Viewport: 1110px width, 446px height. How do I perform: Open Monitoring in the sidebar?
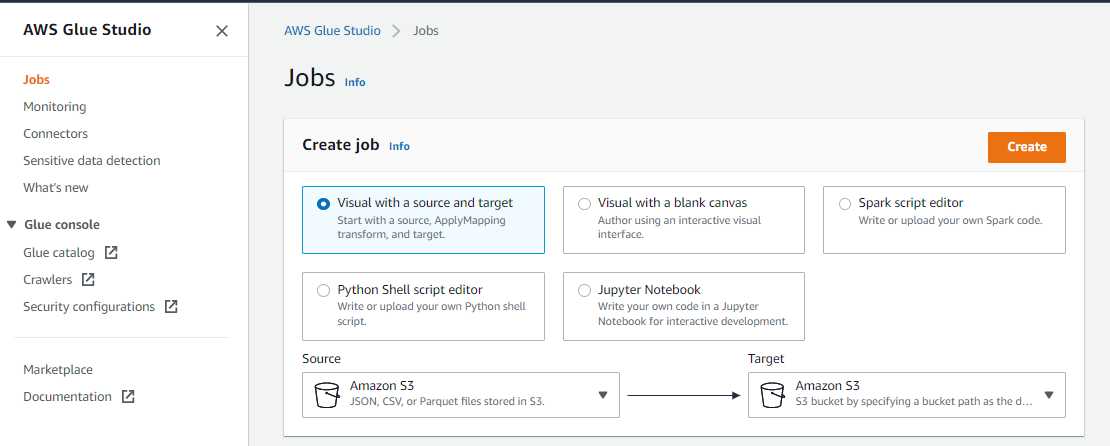tap(55, 107)
